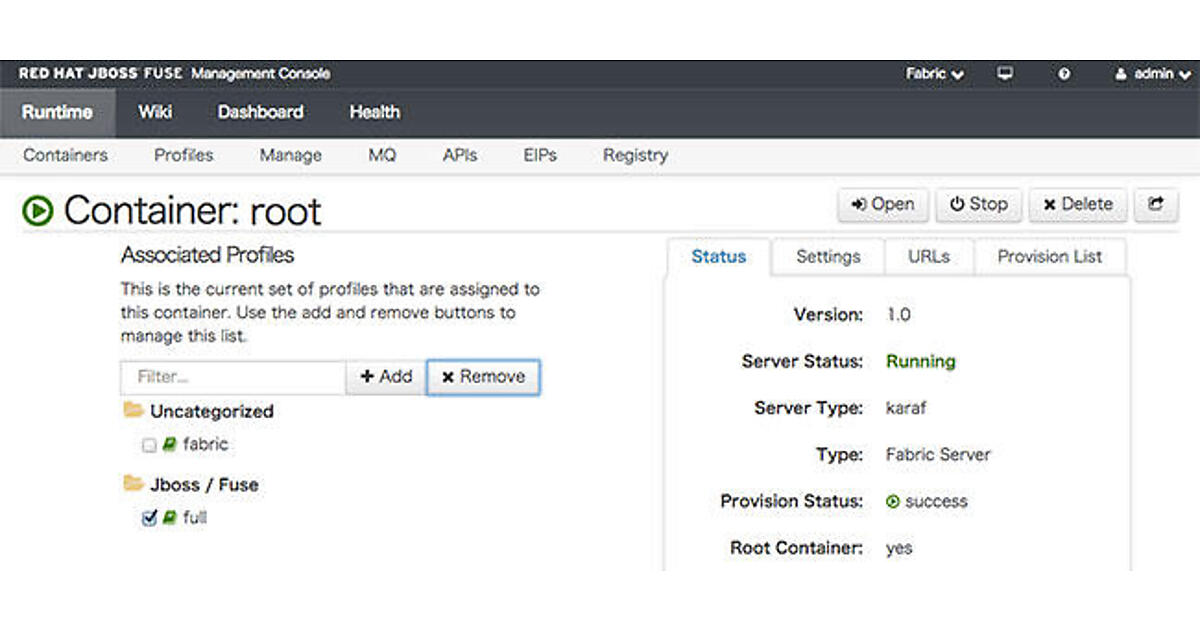Viewport: 1200px width, 630px height.
Task: Click the green full profile icon
Action: pyautogui.click(x=170, y=518)
